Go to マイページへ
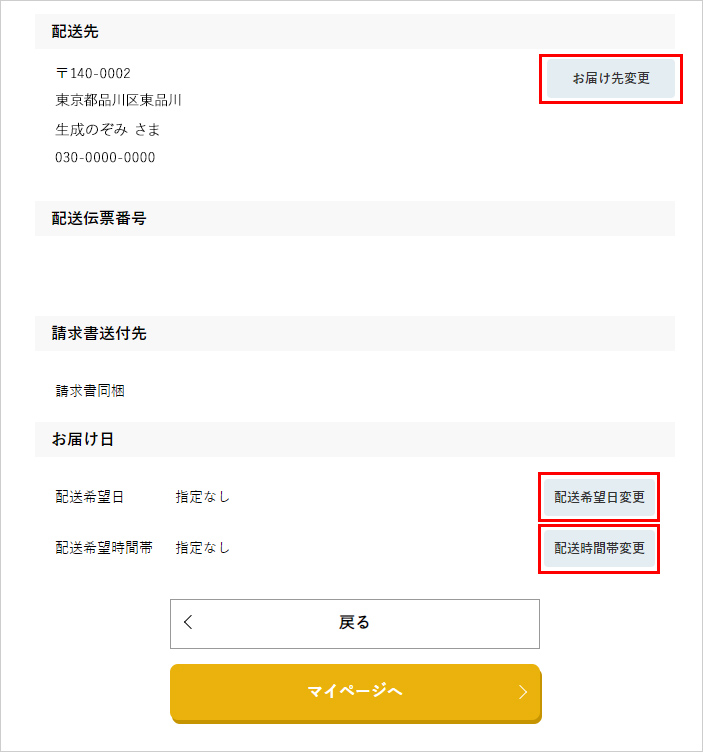Screen dimensions: 703x752 point(356,693)
